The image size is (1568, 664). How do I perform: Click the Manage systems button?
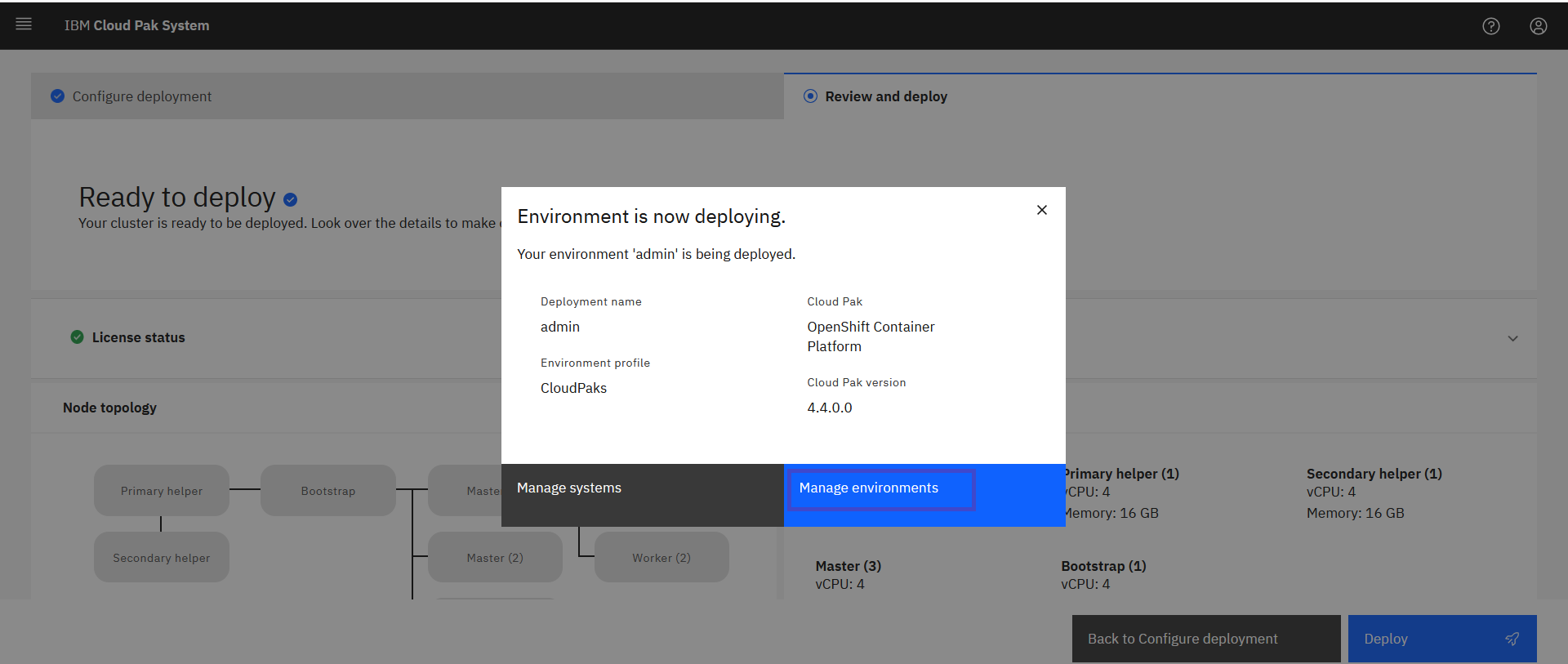(642, 495)
